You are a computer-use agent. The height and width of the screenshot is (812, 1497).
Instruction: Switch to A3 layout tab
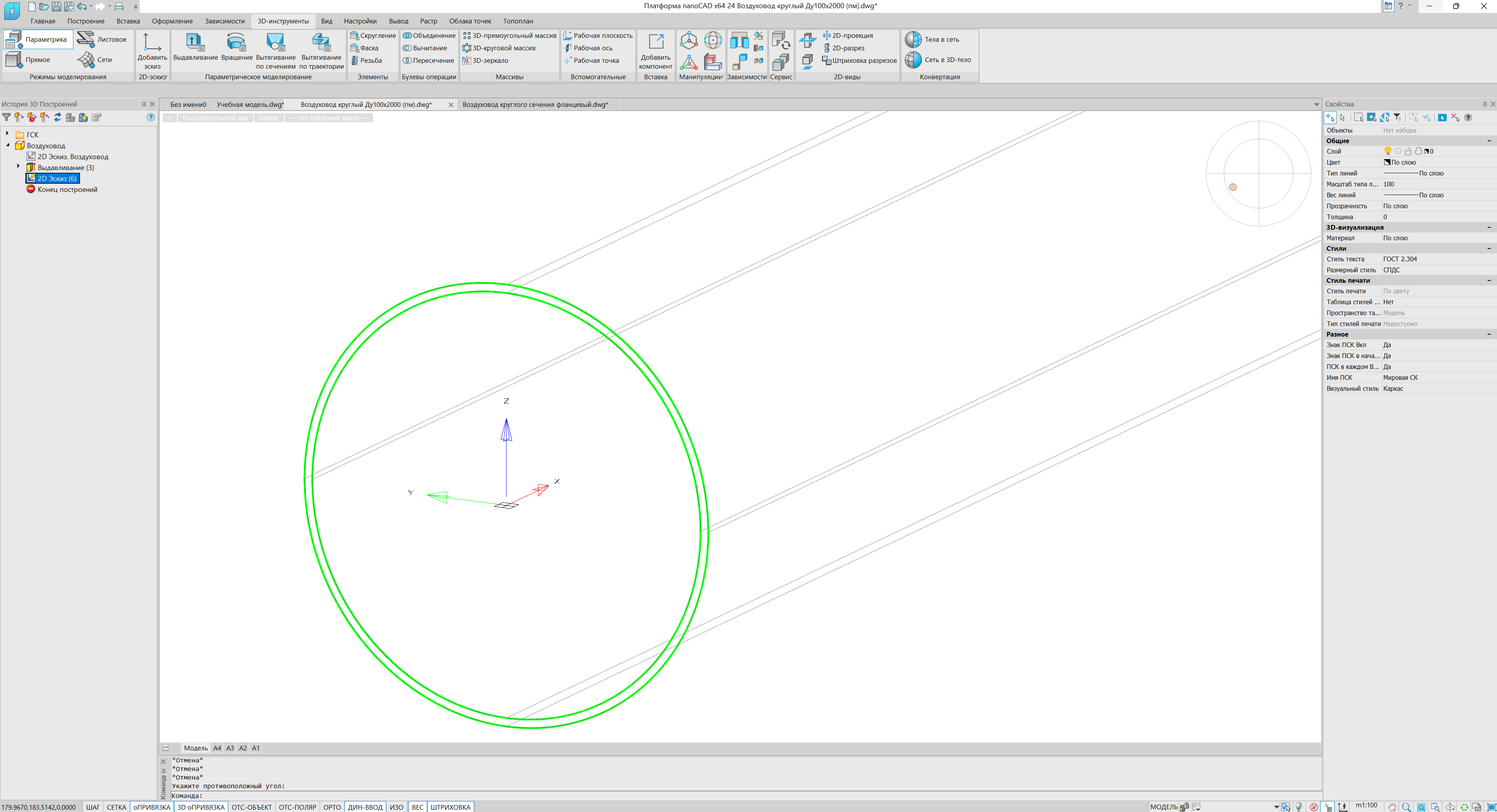click(230, 748)
